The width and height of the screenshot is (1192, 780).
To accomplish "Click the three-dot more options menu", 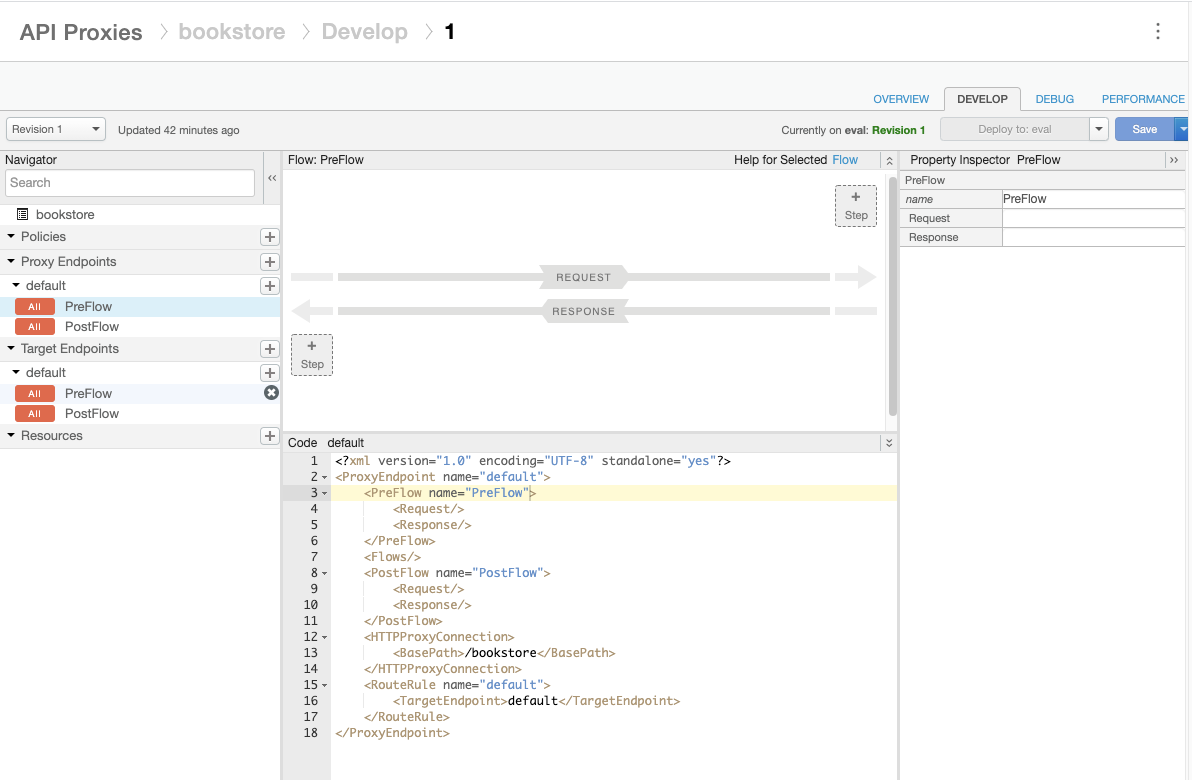I will click(x=1158, y=31).
